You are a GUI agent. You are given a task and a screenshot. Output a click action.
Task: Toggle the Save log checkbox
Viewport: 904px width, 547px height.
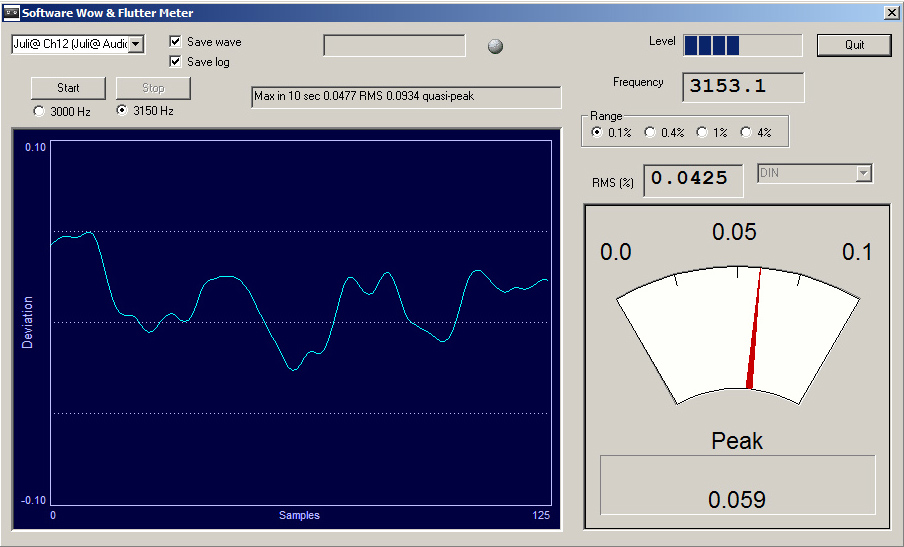click(x=176, y=62)
